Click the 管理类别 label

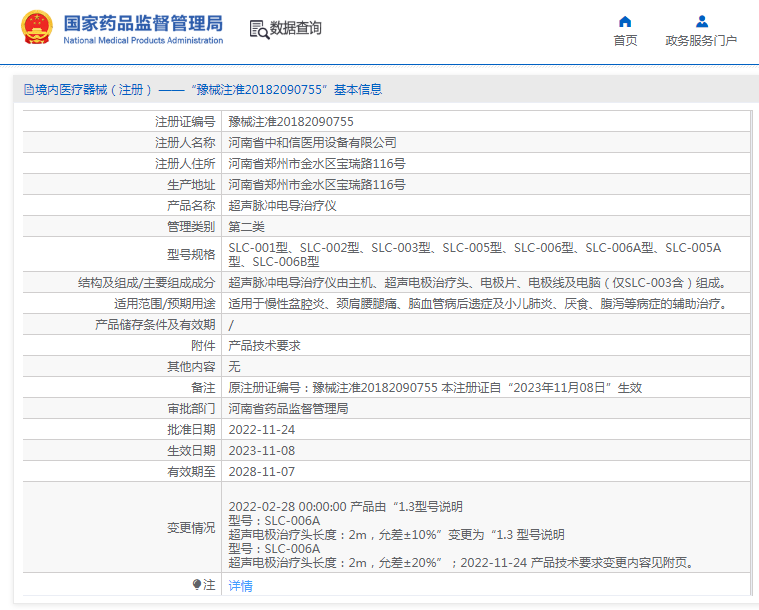(x=191, y=227)
